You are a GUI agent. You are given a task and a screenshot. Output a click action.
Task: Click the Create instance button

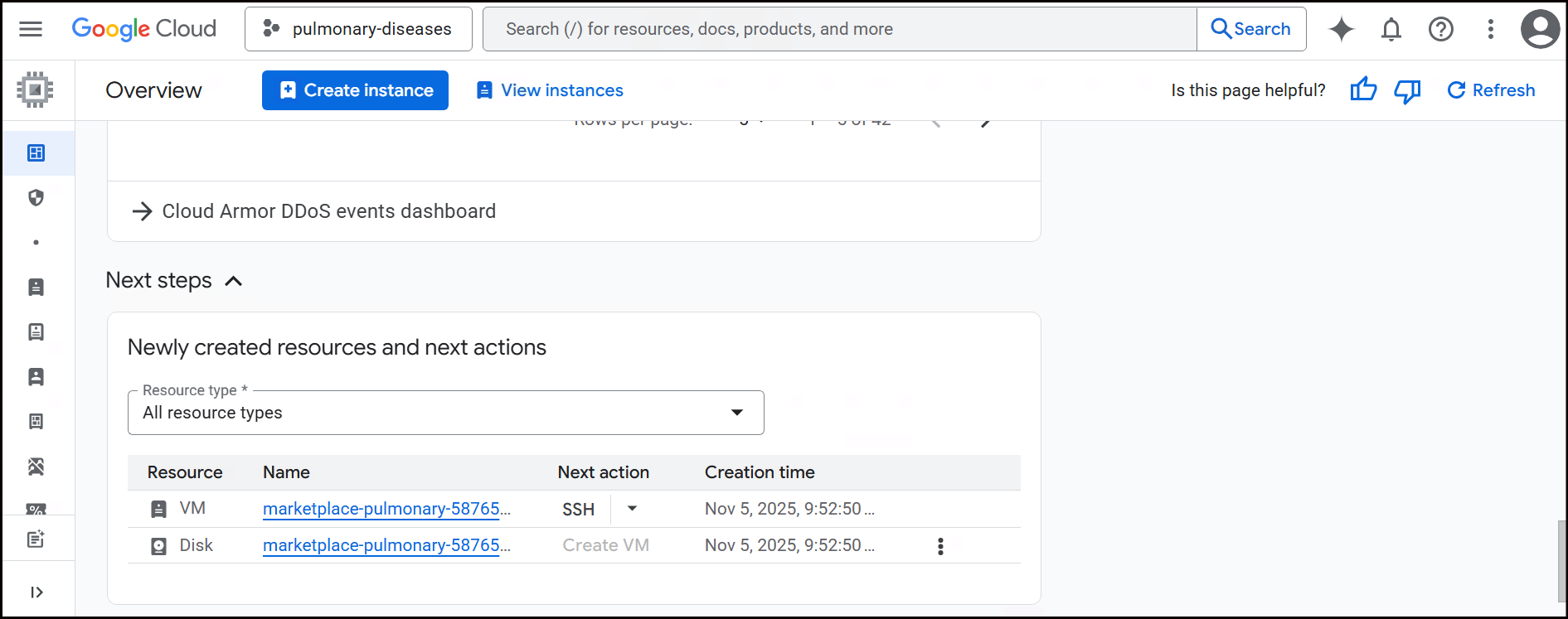(x=355, y=90)
